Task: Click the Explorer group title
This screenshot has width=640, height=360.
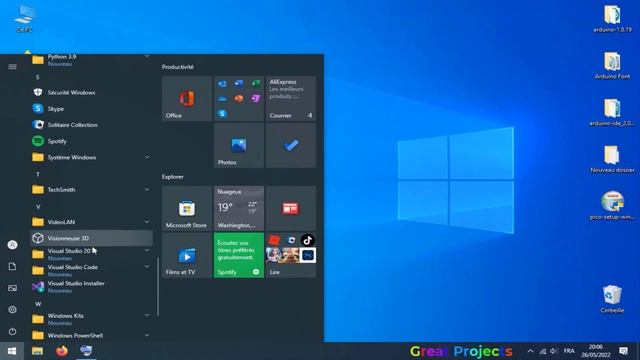Action: [x=173, y=177]
